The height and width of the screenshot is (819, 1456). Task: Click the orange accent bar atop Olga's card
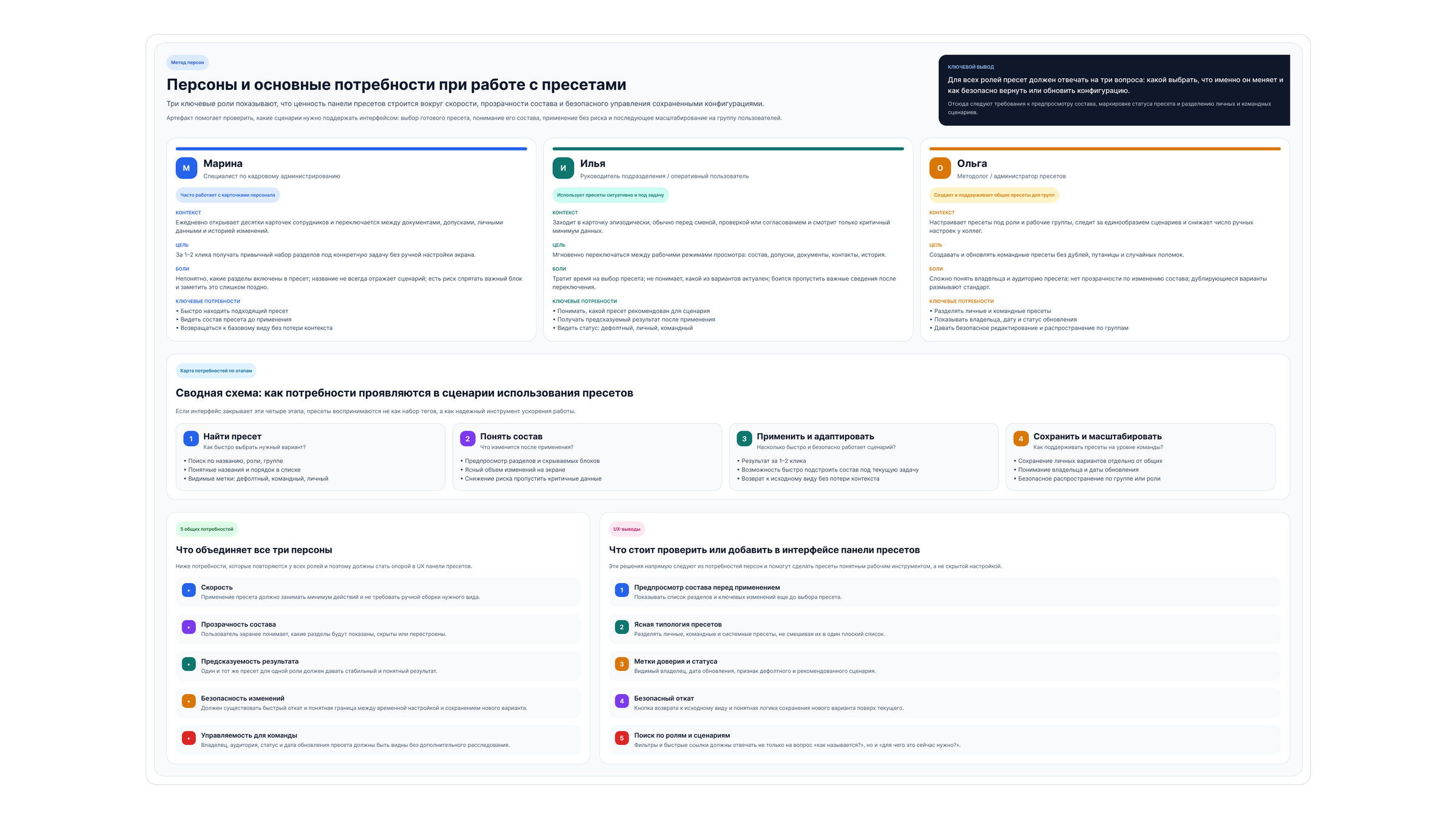tap(1105, 149)
